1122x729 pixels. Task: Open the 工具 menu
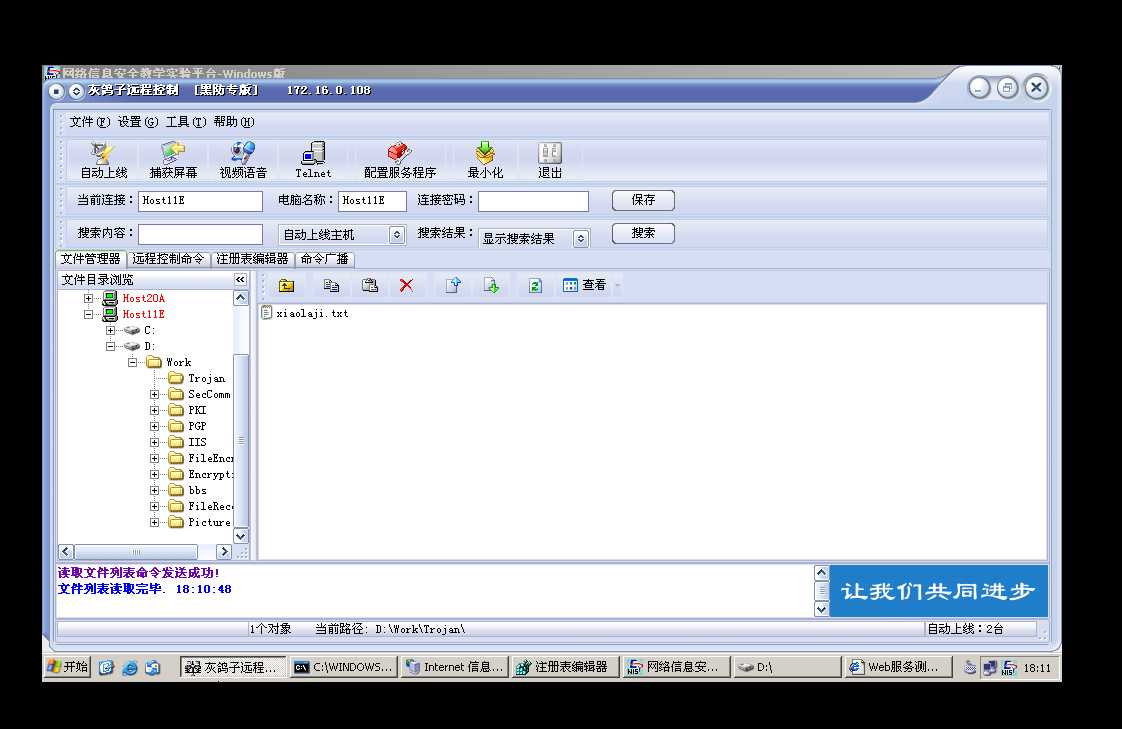[x=185, y=122]
